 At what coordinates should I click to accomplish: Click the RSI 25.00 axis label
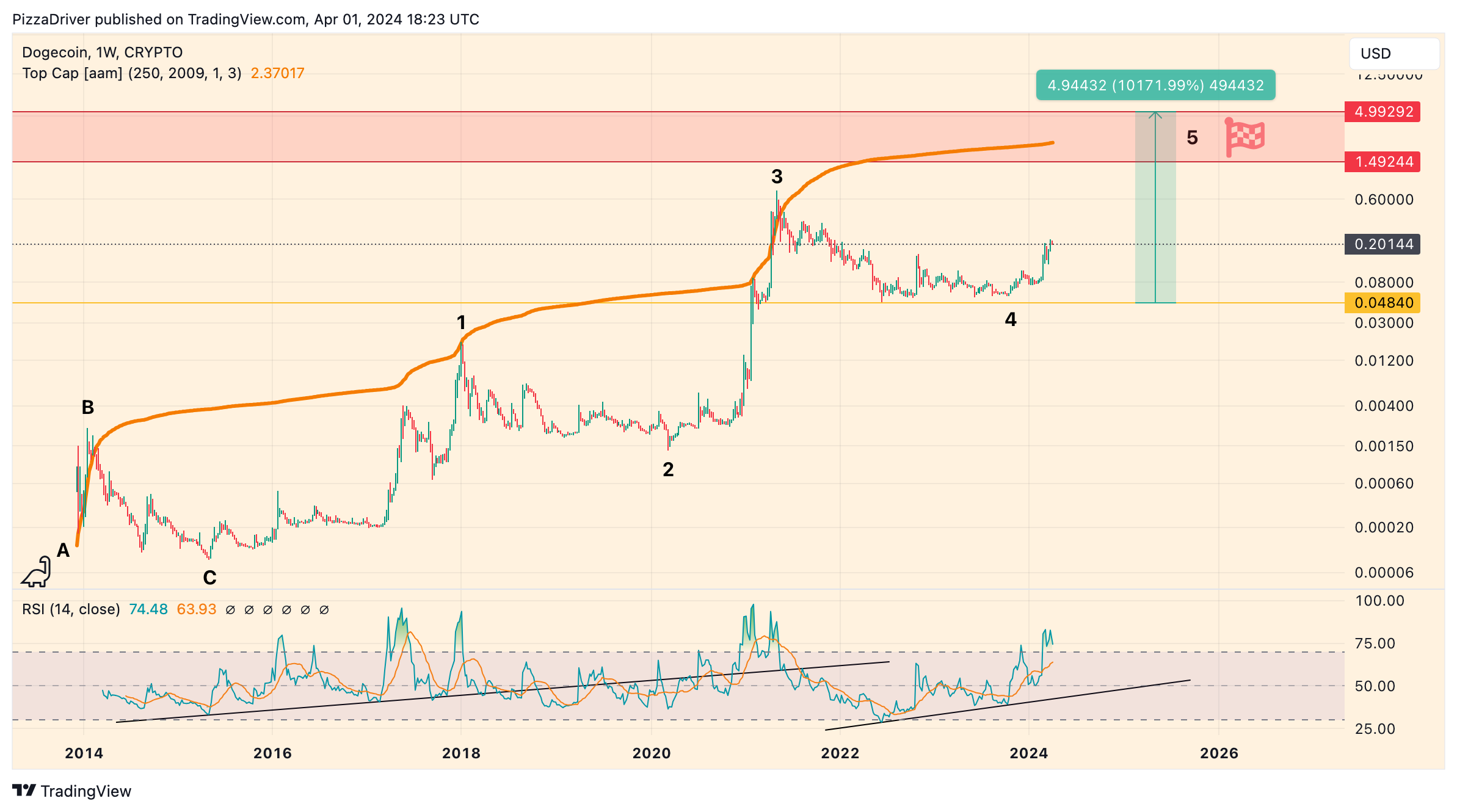(x=1375, y=729)
